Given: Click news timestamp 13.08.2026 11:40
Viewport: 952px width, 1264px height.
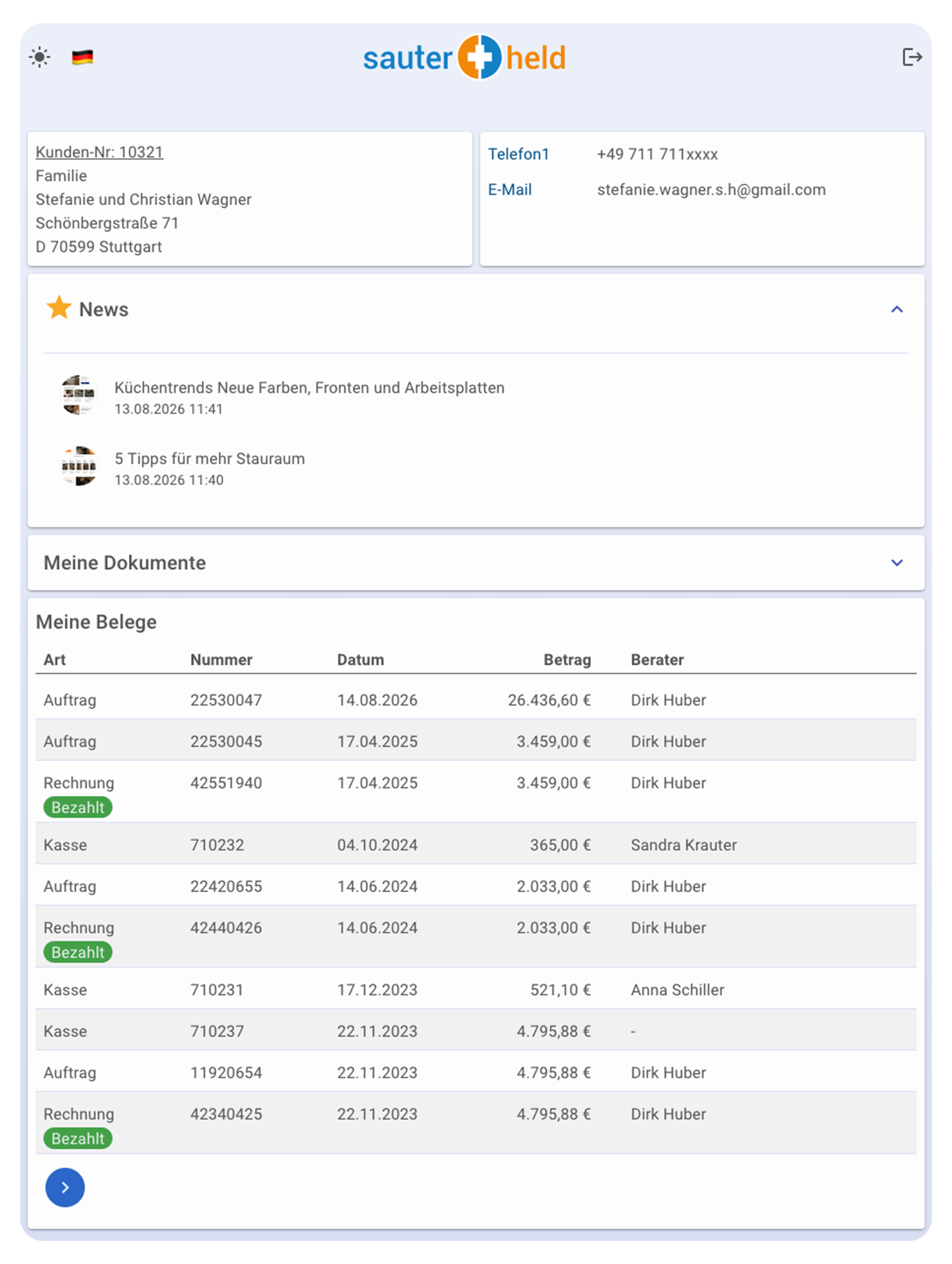Looking at the screenshot, I should pos(169,480).
